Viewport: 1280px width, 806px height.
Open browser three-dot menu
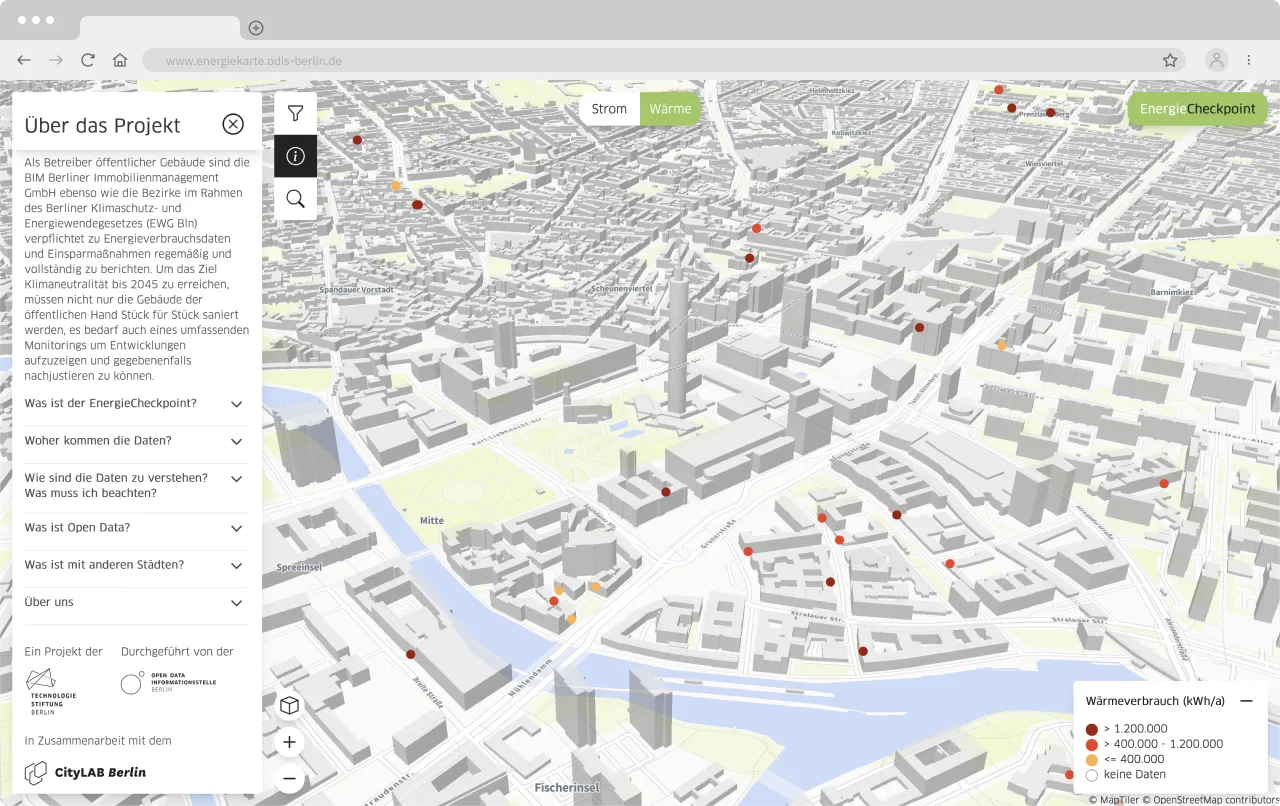pos(1249,60)
